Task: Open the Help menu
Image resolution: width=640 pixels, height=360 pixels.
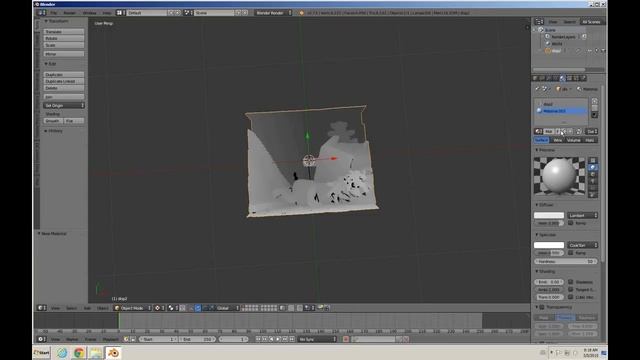Action: 107,13
